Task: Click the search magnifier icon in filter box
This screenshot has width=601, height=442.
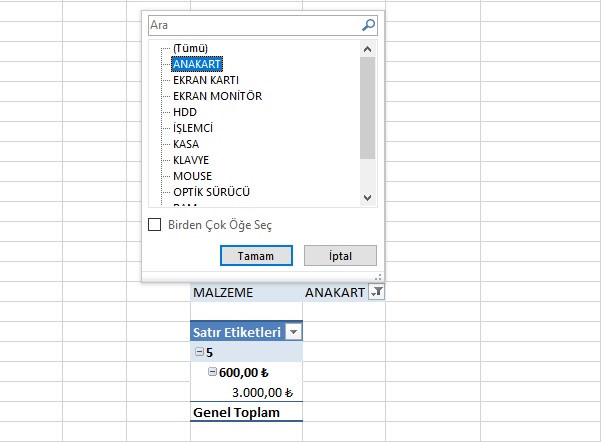Action: click(368, 25)
